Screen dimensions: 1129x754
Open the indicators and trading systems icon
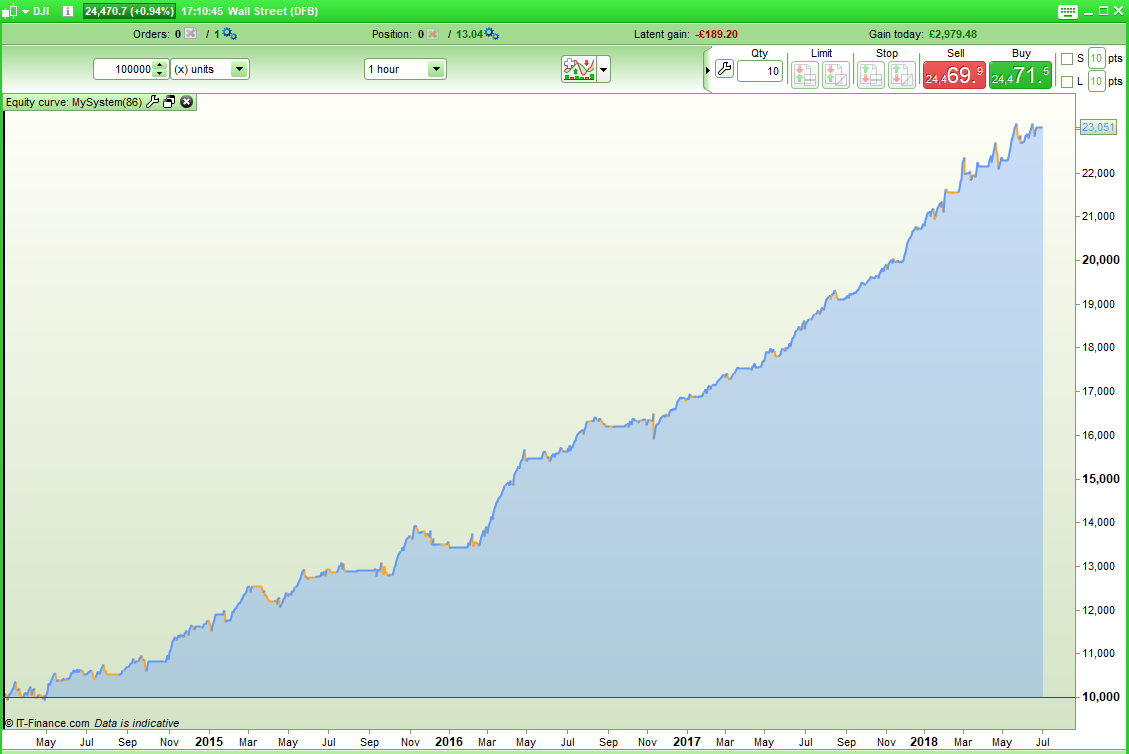(x=579, y=69)
